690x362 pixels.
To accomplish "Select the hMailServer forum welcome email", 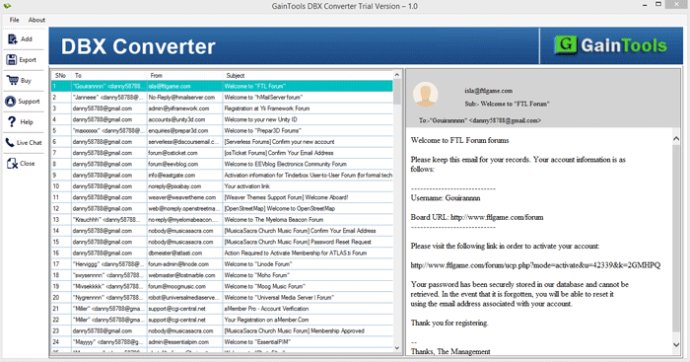I will [x=222, y=97].
